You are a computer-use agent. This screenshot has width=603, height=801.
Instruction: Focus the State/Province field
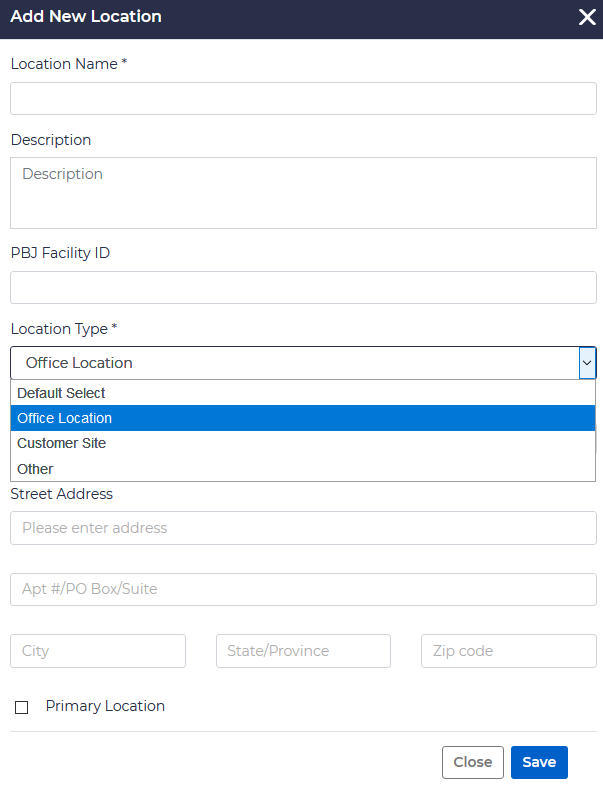(x=303, y=651)
